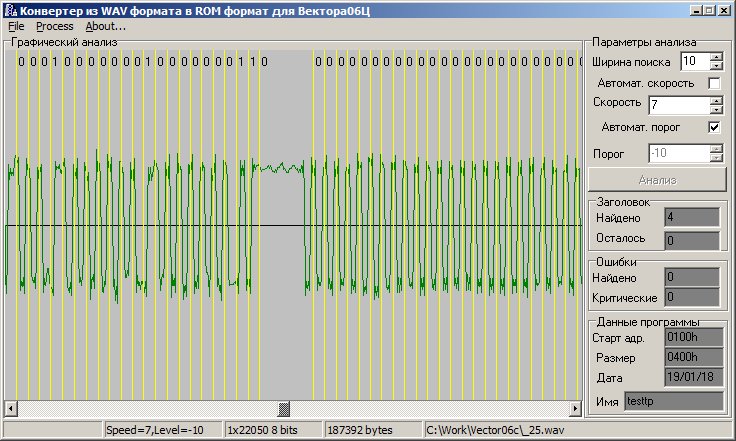
Task: Decrease Скорость value with down arrow
Action: (715, 109)
